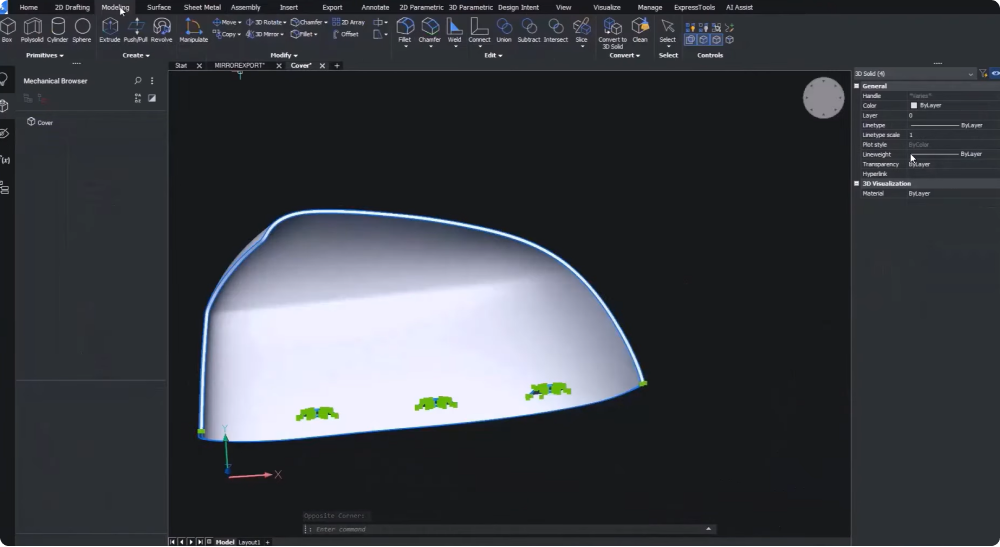Image resolution: width=1000 pixels, height=547 pixels.
Task: Apply the Subtract boolean tool
Action: click(529, 30)
